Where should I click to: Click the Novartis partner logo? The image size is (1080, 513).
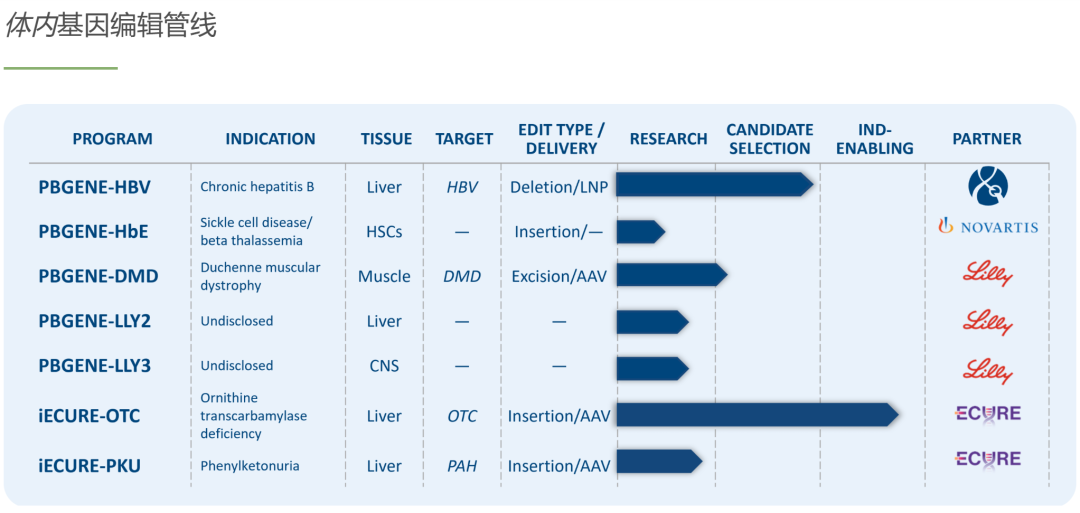(988, 227)
